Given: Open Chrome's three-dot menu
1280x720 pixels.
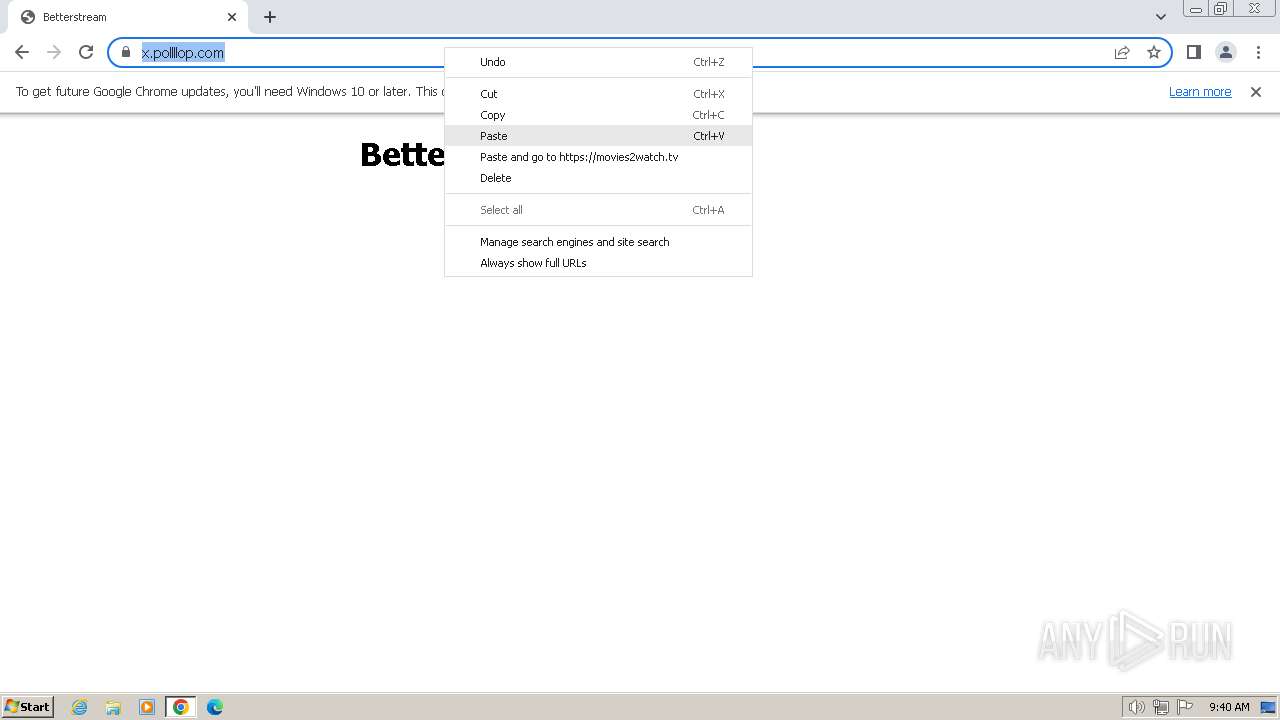Looking at the screenshot, I should click(x=1258, y=52).
